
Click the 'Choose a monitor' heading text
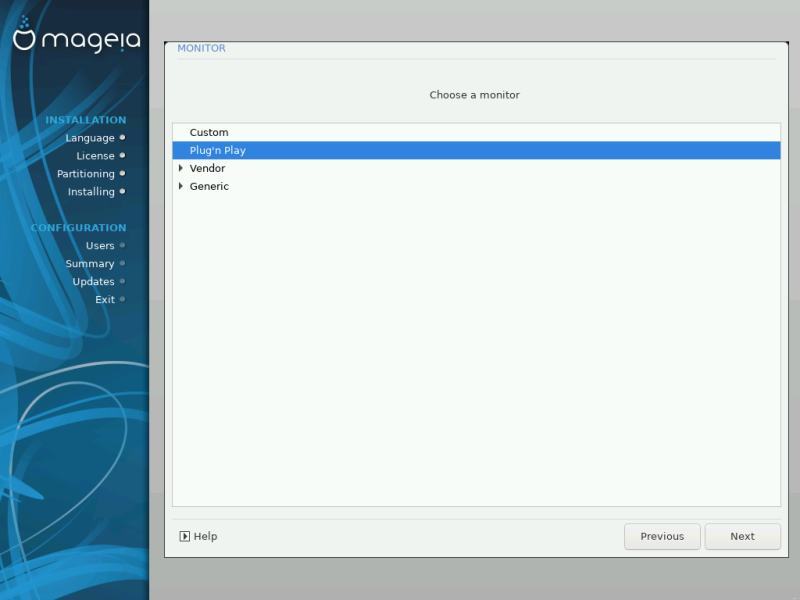pyautogui.click(x=474, y=95)
